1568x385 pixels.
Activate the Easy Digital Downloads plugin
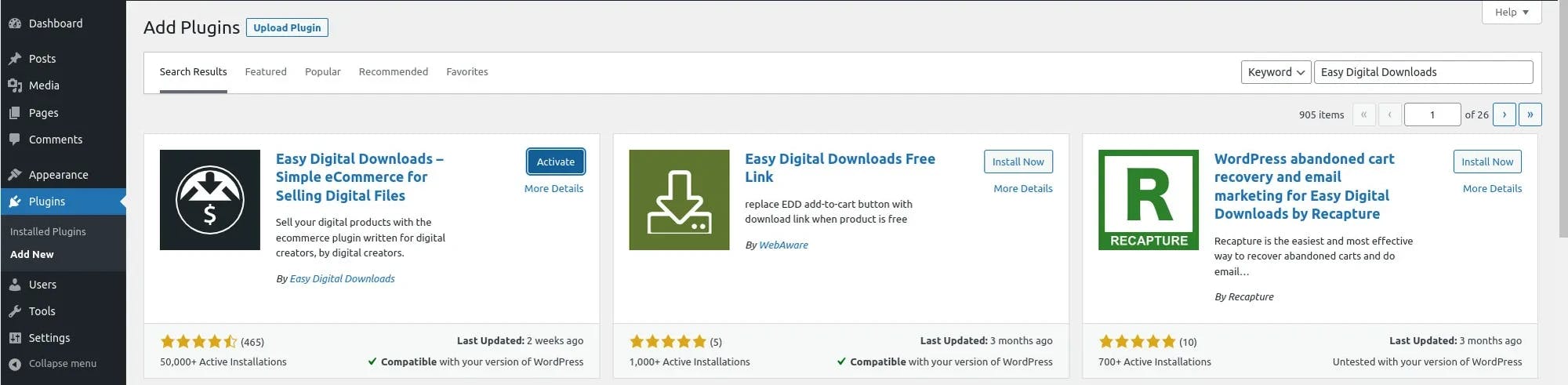[x=556, y=162]
